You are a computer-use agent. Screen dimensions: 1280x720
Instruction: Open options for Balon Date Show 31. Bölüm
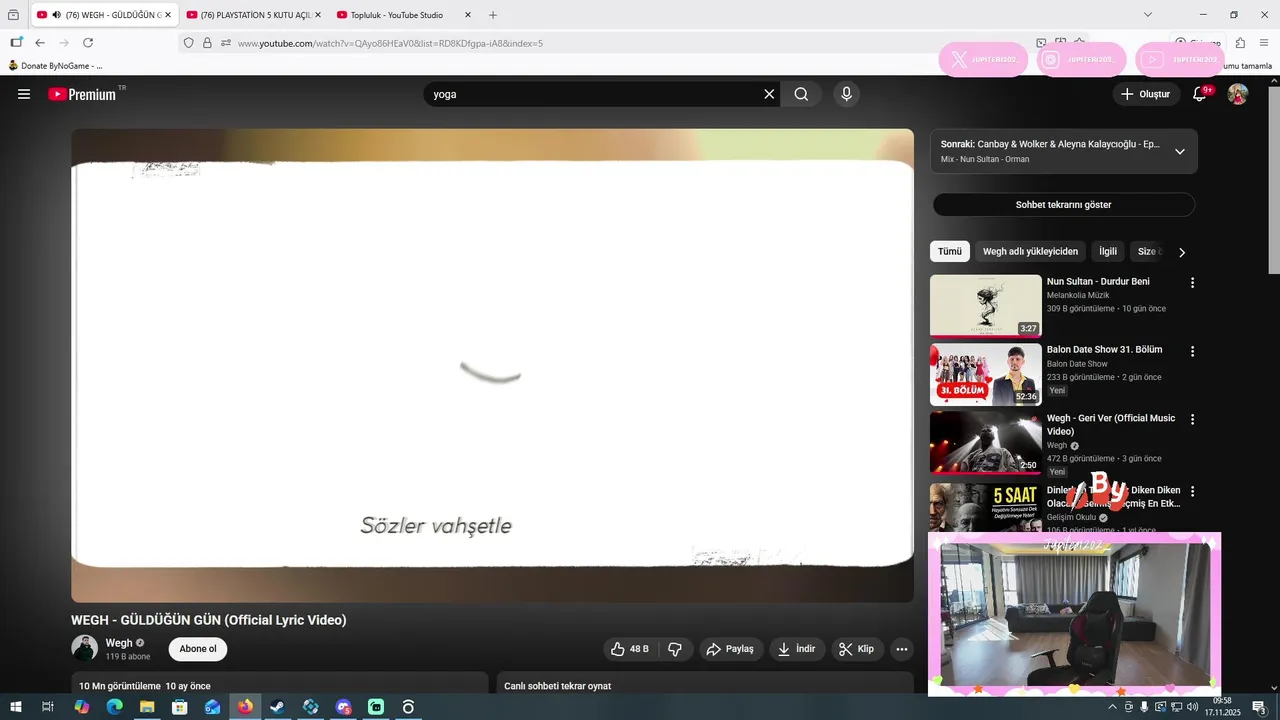tap(1192, 351)
